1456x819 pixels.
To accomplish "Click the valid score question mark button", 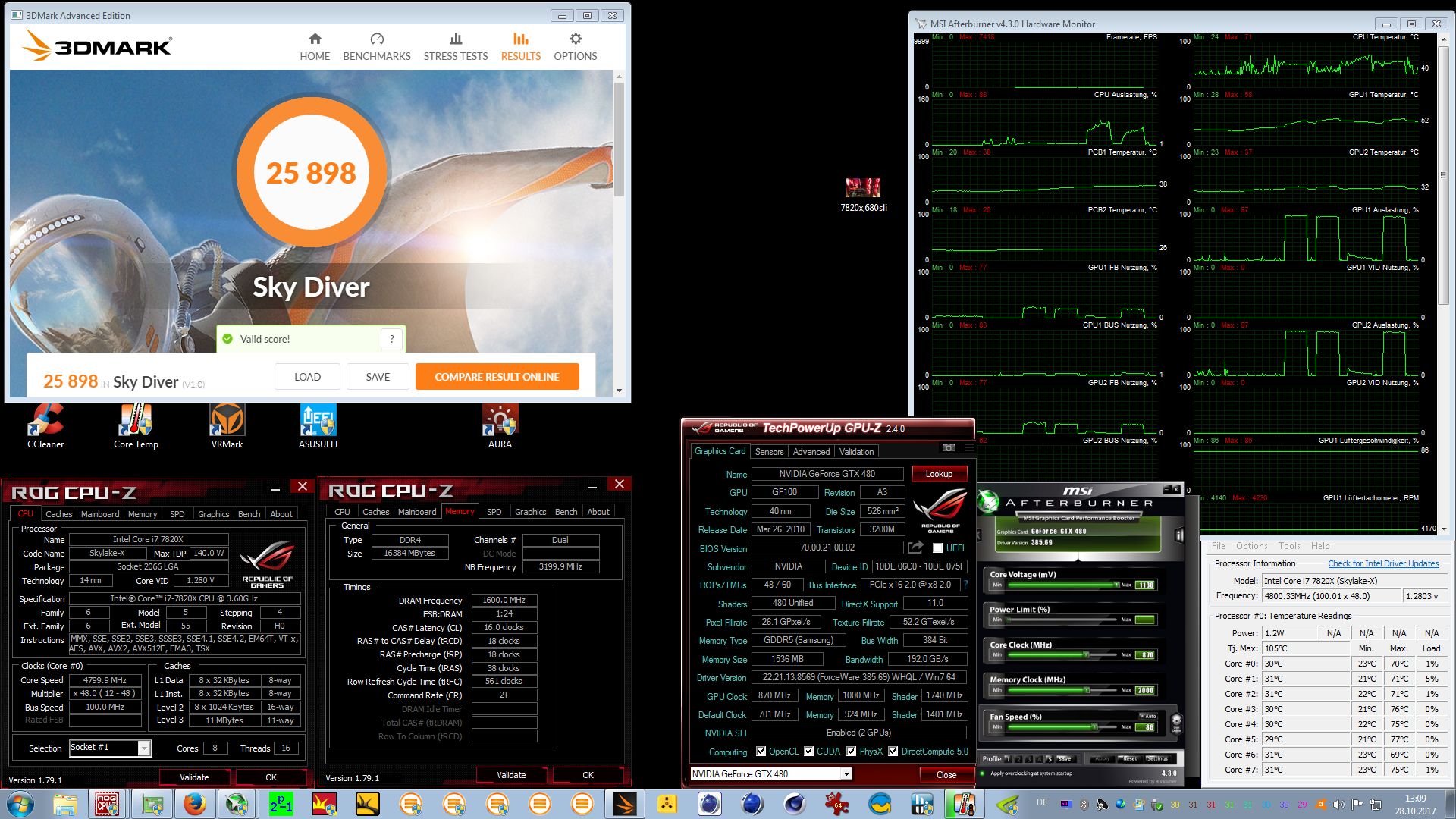I will pos(392,339).
